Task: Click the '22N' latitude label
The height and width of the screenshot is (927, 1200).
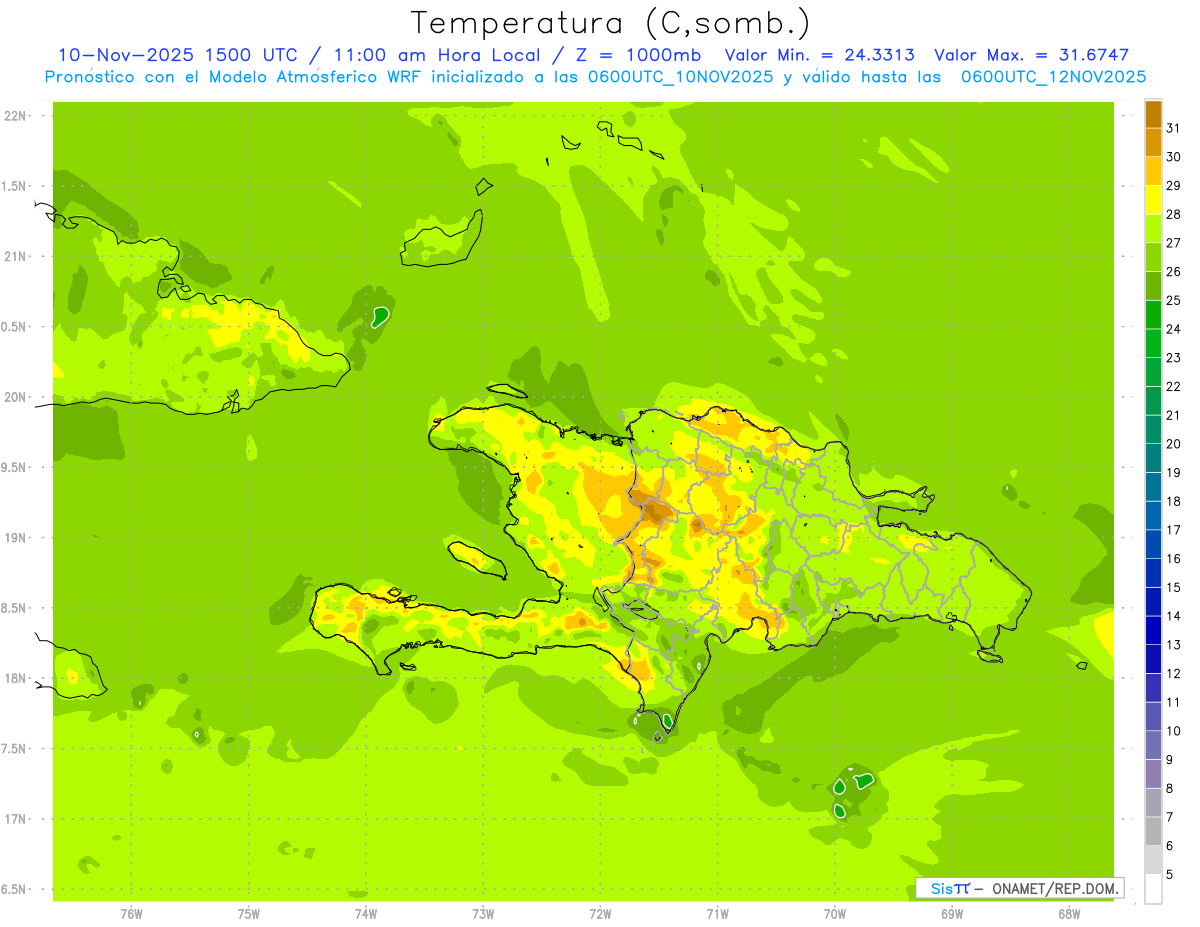Action: pyautogui.click(x=16, y=116)
